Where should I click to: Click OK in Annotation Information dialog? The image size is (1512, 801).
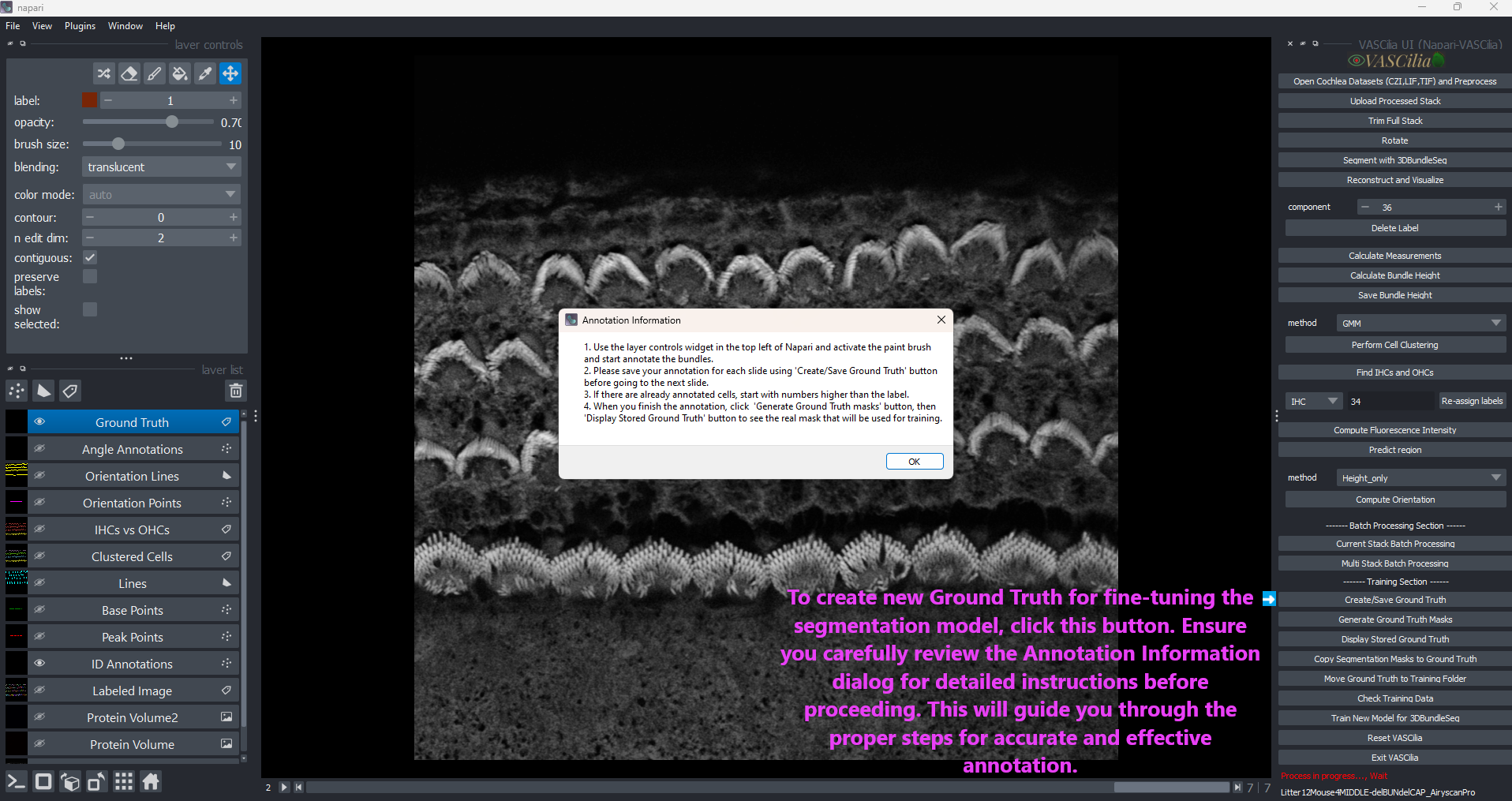(x=914, y=462)
